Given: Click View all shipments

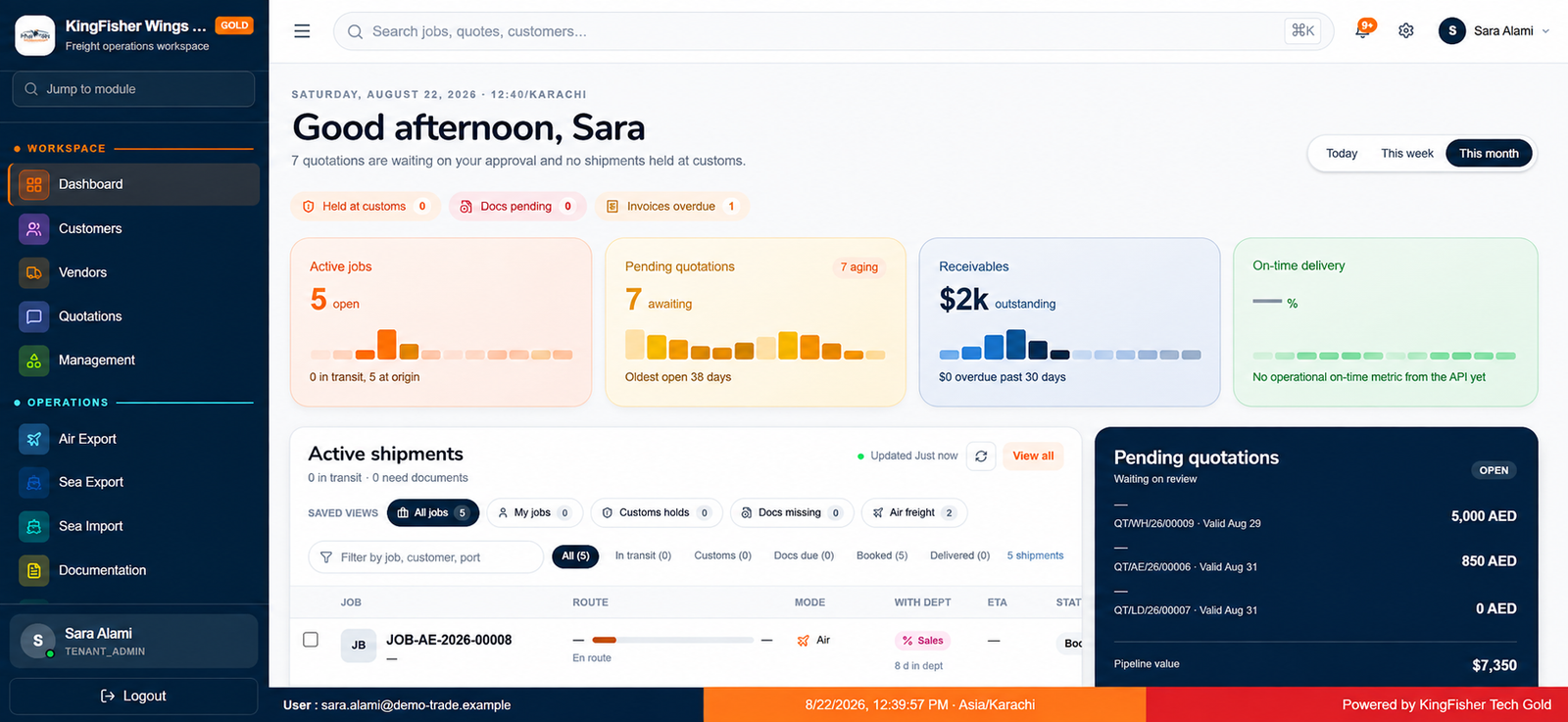Looking at the screenshot, I should coord(1033,457).
